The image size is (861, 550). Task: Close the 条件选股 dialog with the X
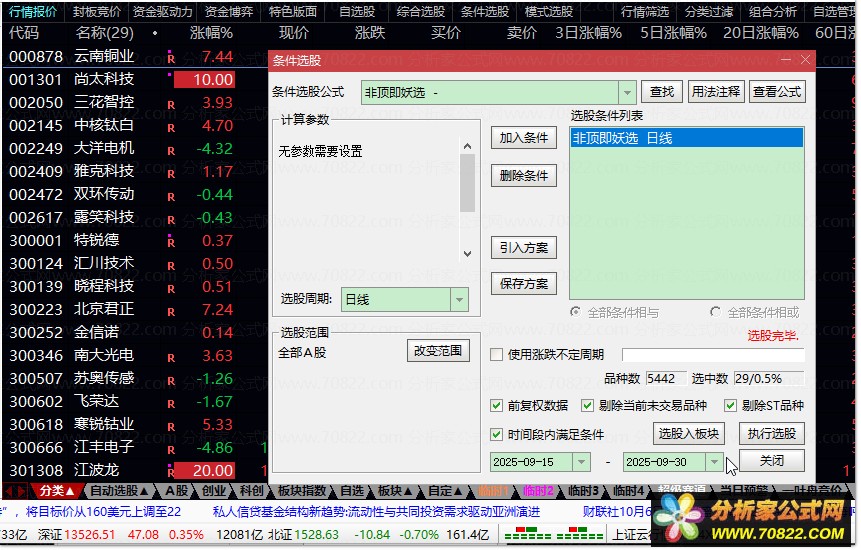[x=805, y=59]
